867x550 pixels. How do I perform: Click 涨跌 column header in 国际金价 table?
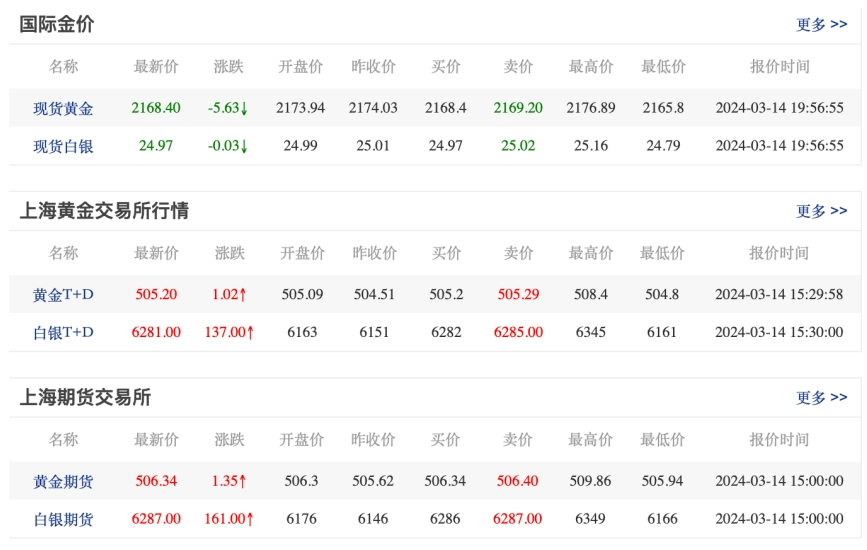click(228, 67)
